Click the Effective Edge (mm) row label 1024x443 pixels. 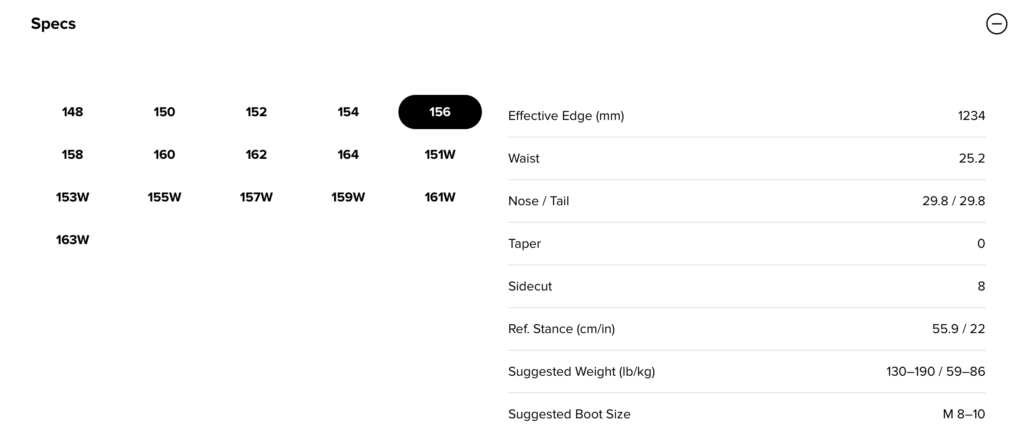pyautogui.click(x=566, y=116)
